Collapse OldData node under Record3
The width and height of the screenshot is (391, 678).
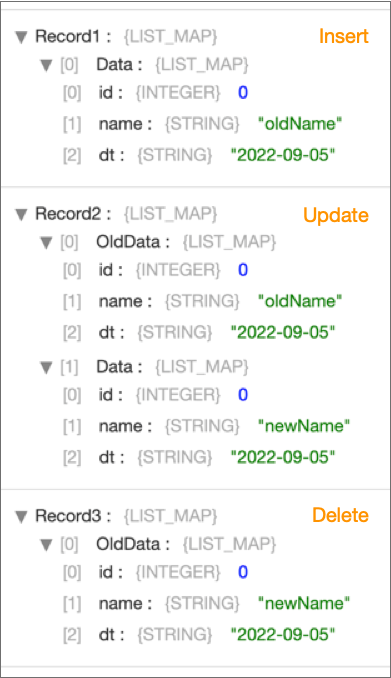point(46,545)
